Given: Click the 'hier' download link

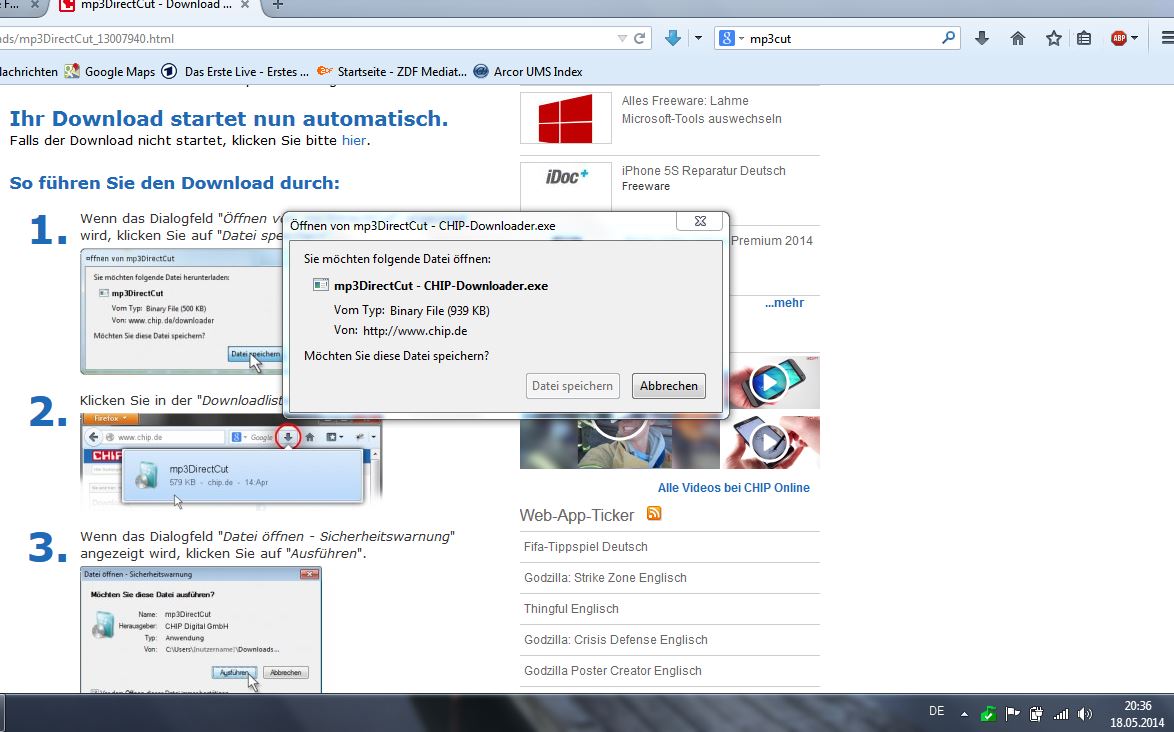Looking at the screenshot, I should pyautogui.click(x=354, y=141).
